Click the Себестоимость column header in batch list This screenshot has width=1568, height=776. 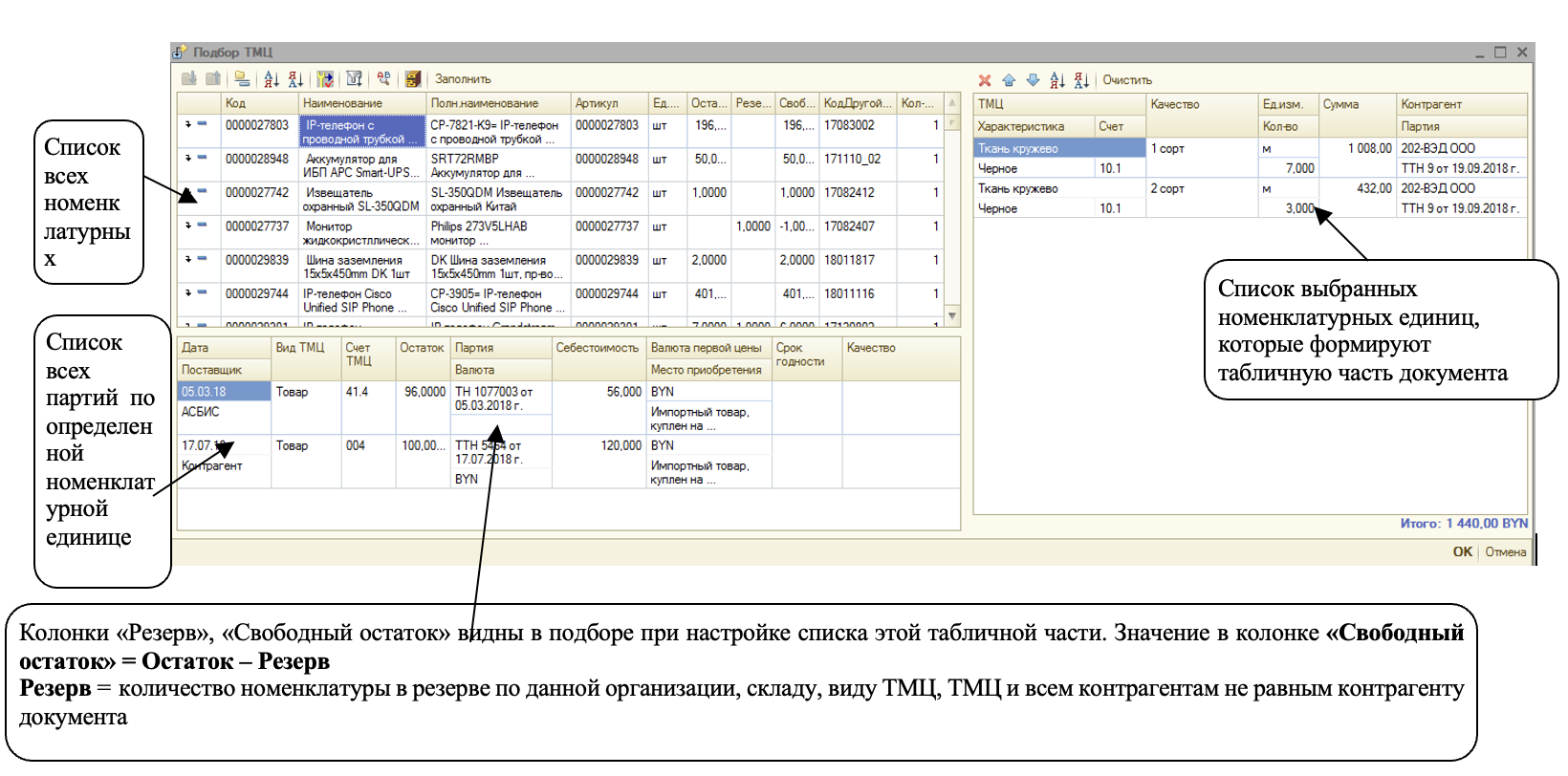click(597, 348)
